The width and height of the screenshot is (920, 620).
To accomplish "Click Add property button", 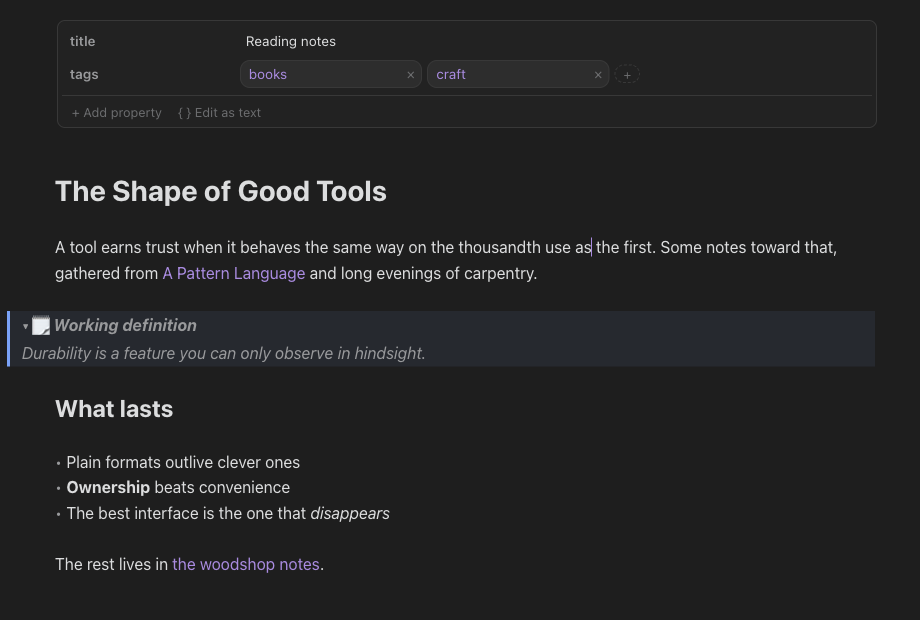I will (116, 113).
